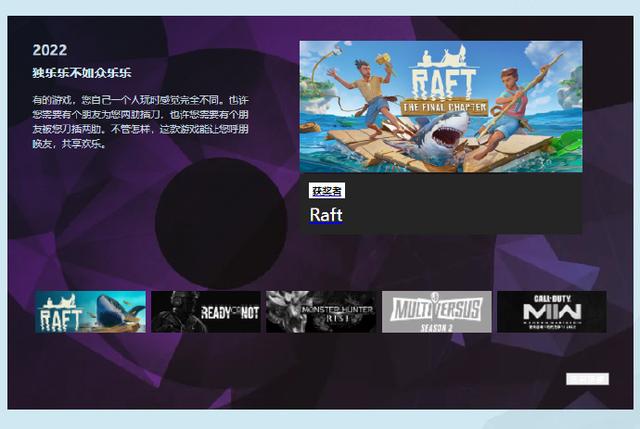Select the Ready or Not nominee thumbnail

(205, 312)
